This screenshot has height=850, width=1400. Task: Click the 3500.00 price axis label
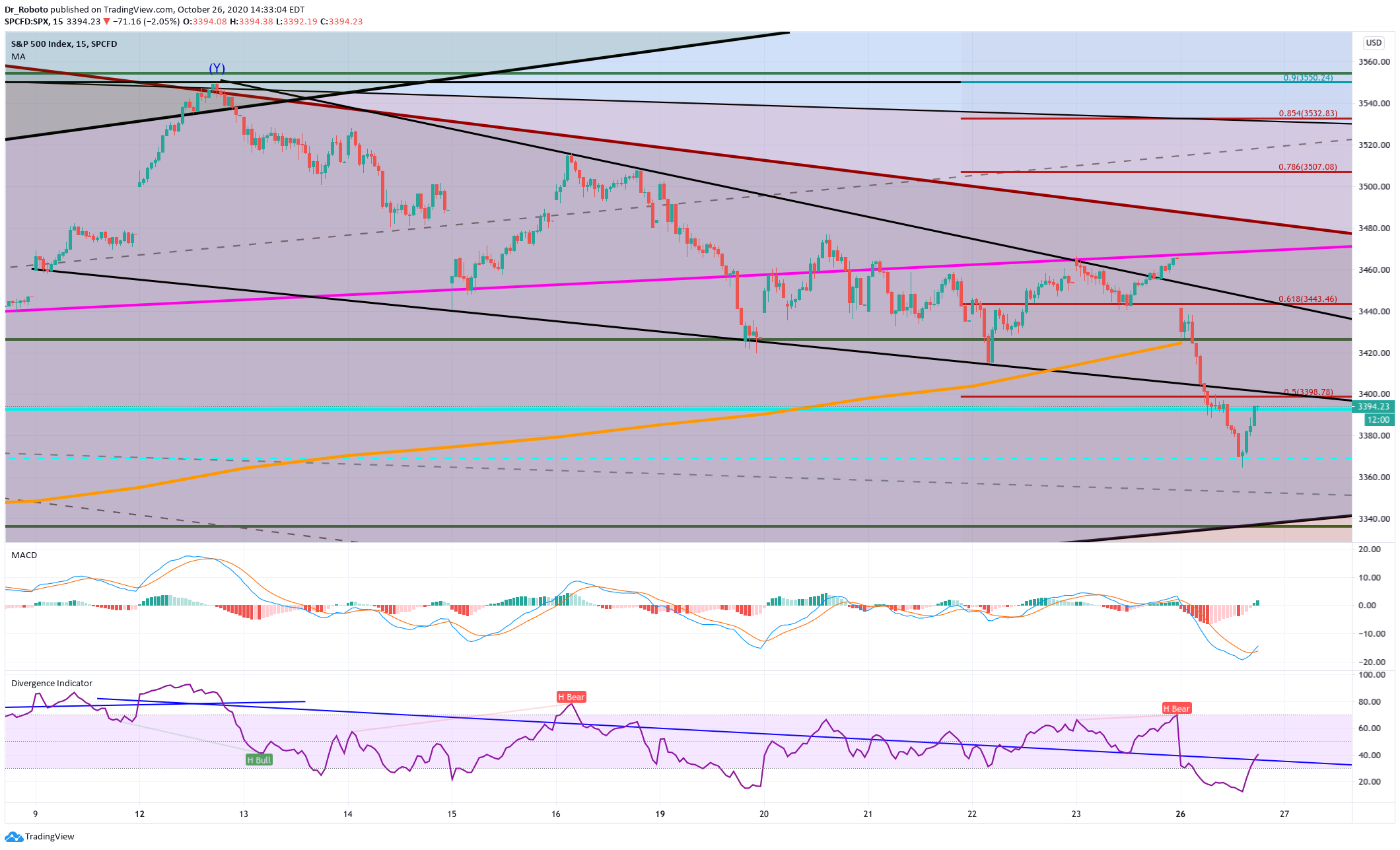[1374, 187]
